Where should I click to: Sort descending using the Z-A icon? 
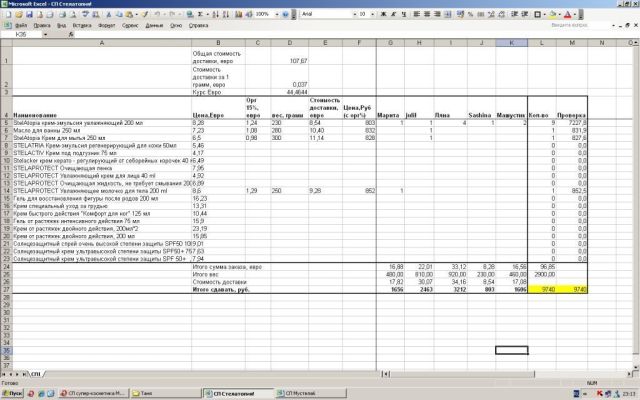pos(226,14)
